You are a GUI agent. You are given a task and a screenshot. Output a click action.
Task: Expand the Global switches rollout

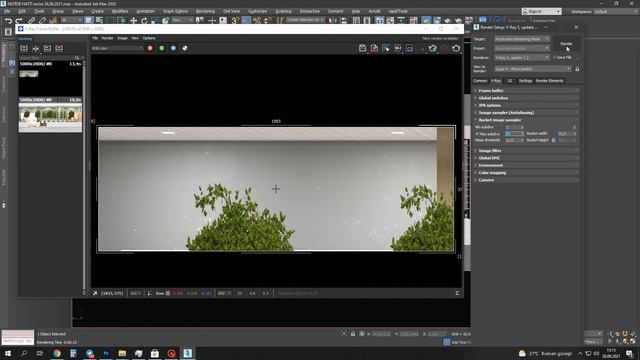pyautogui.click(x=526, y=98)
